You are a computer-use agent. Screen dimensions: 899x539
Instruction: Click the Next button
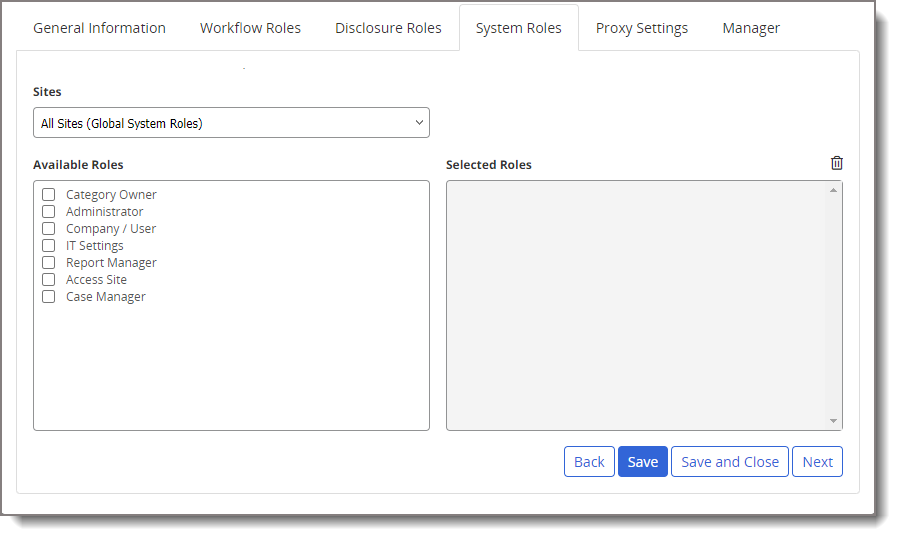click(x=817, y=461)
